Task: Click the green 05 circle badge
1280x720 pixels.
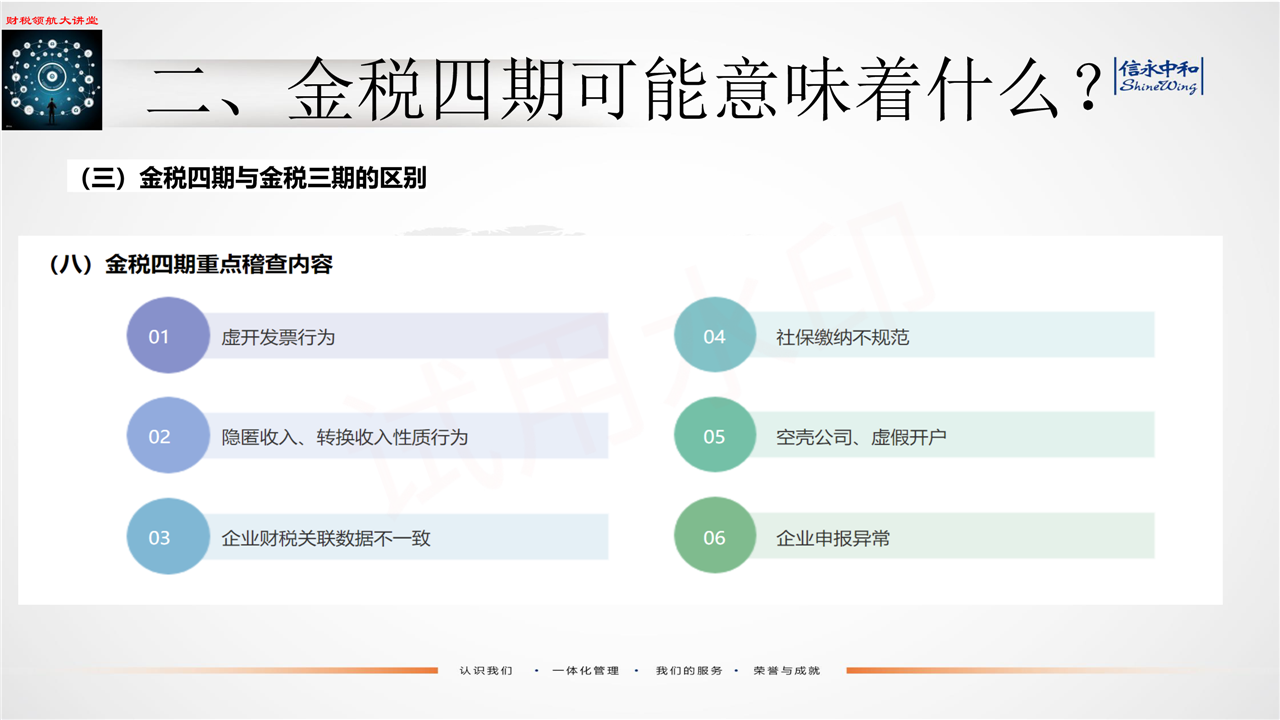Action: (714, 436)
